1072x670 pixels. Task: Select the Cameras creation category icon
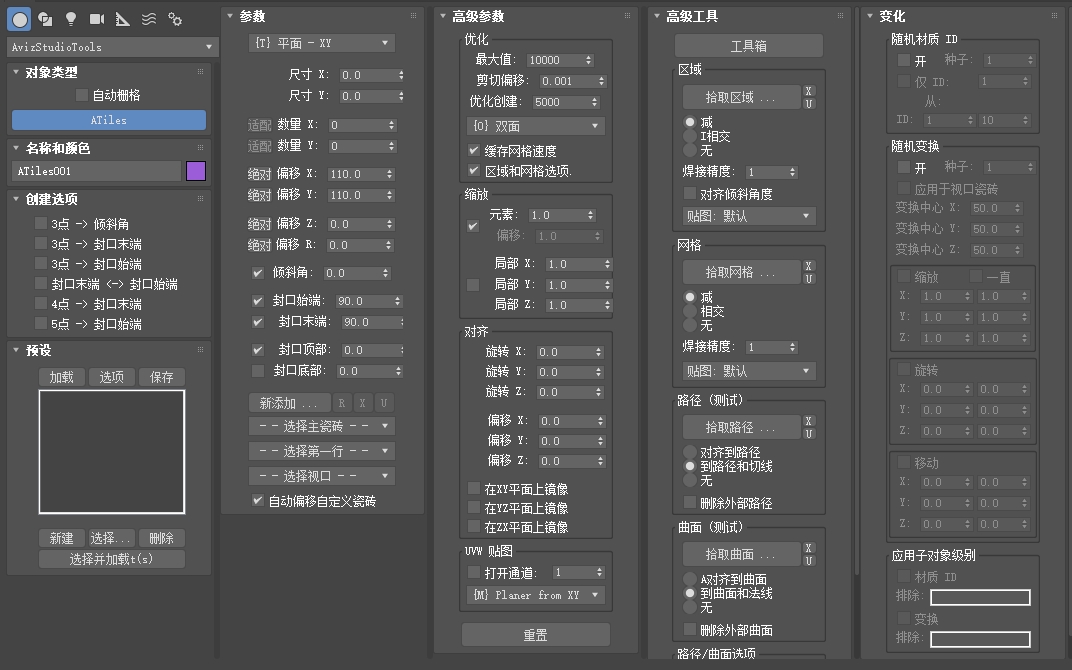(97, 19)
